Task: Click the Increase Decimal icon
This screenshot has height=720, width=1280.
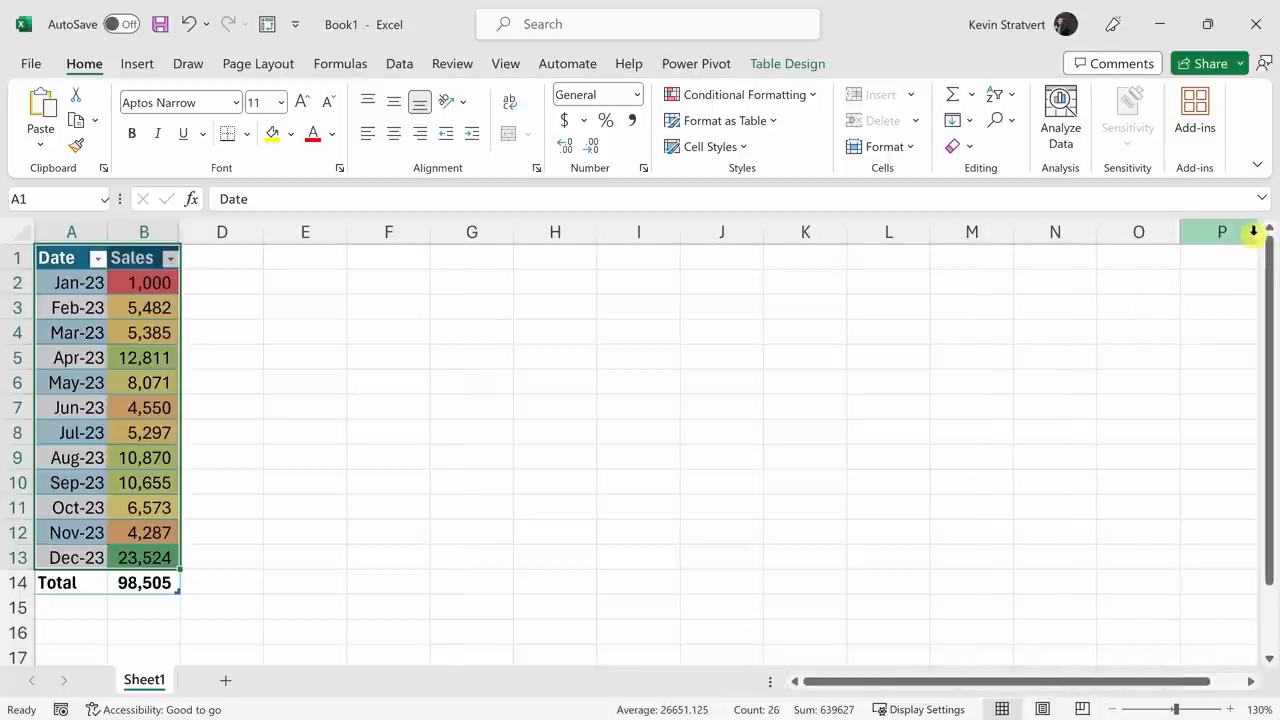Action: coord(565,146)
